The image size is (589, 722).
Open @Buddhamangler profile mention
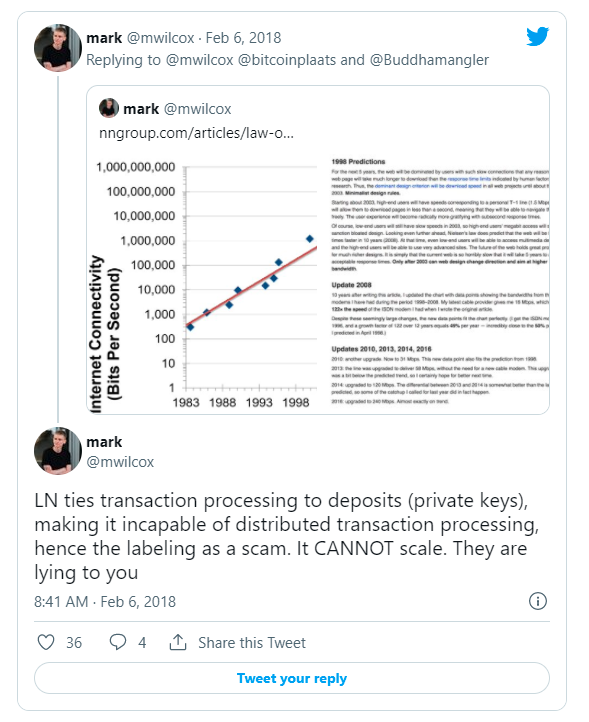coord(429,60)
